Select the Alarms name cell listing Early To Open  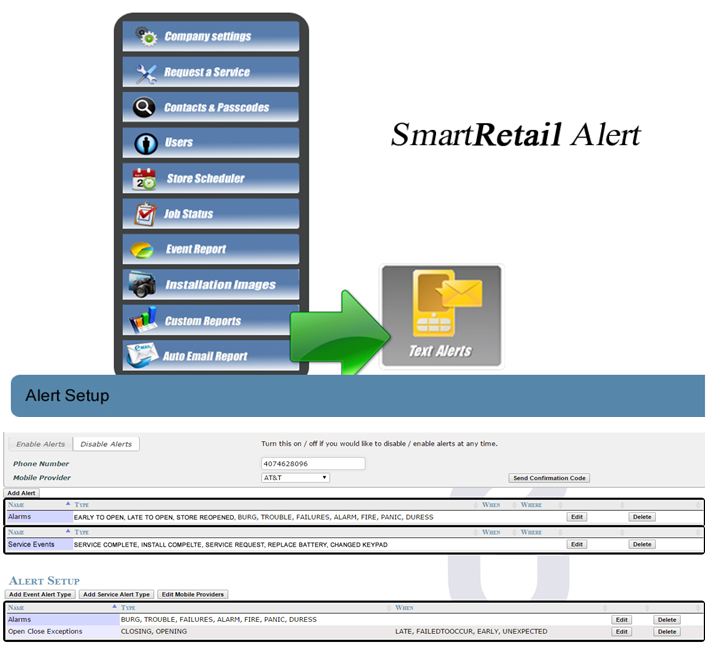click(39, 517)
